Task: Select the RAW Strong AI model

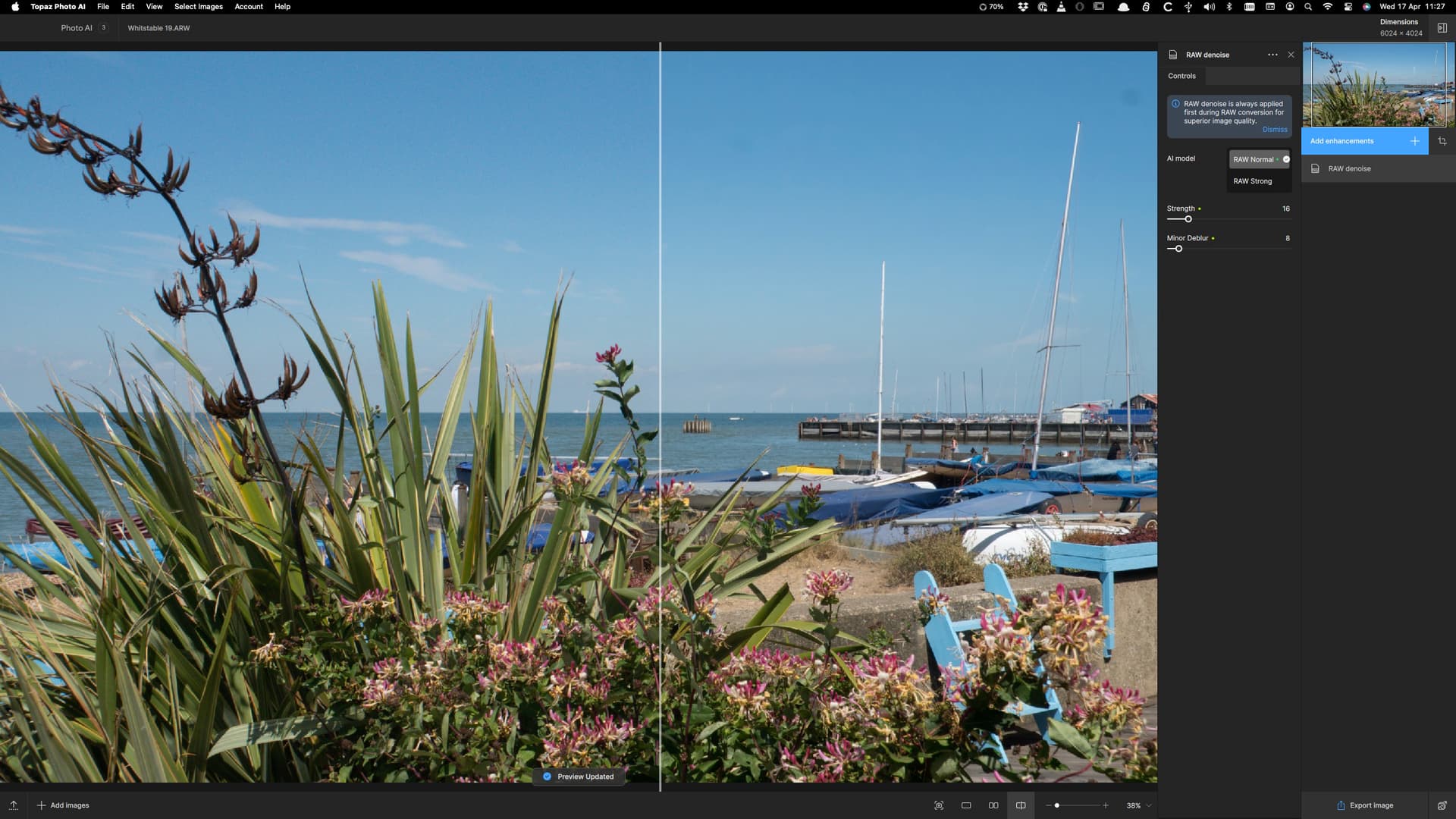Action: point(1253,181)
